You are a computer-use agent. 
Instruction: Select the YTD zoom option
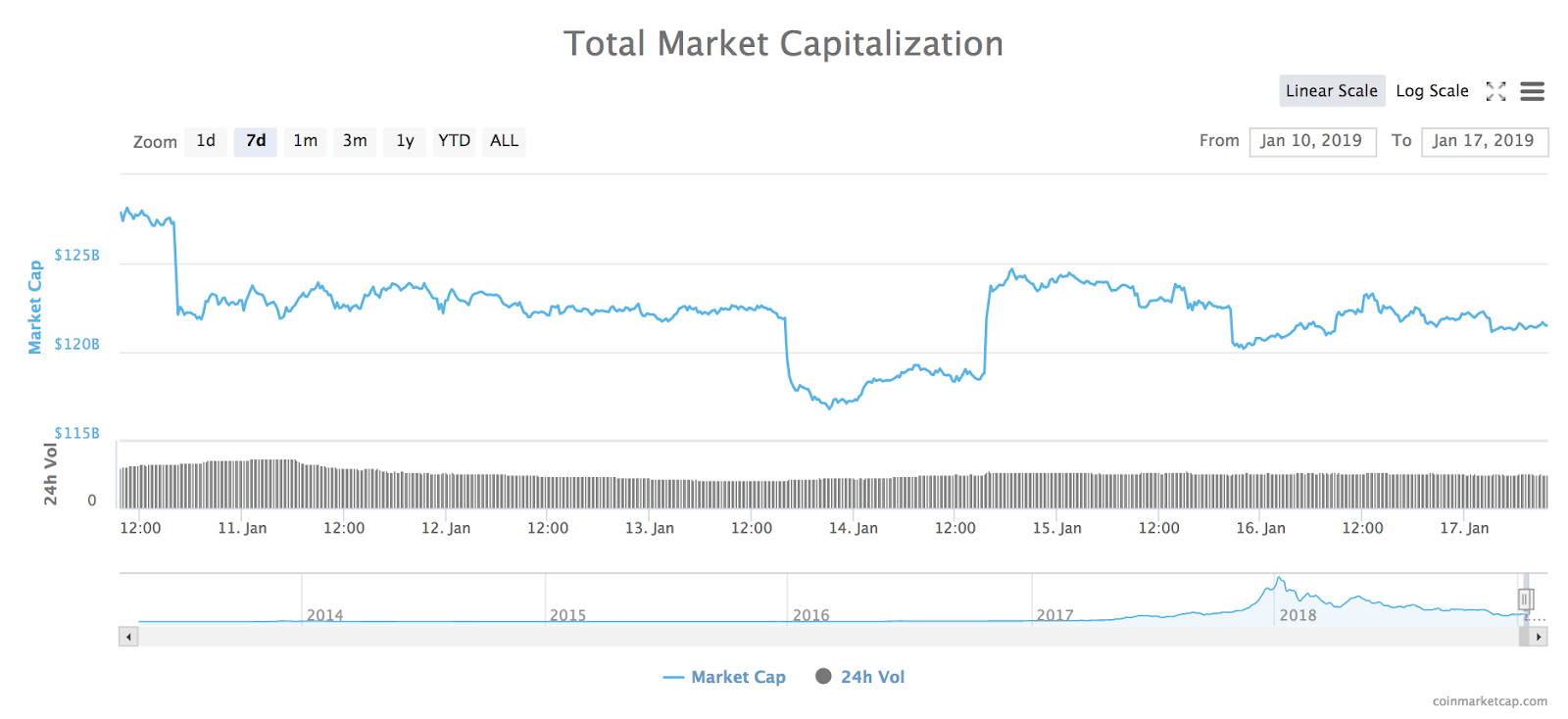tap(454, 141)
